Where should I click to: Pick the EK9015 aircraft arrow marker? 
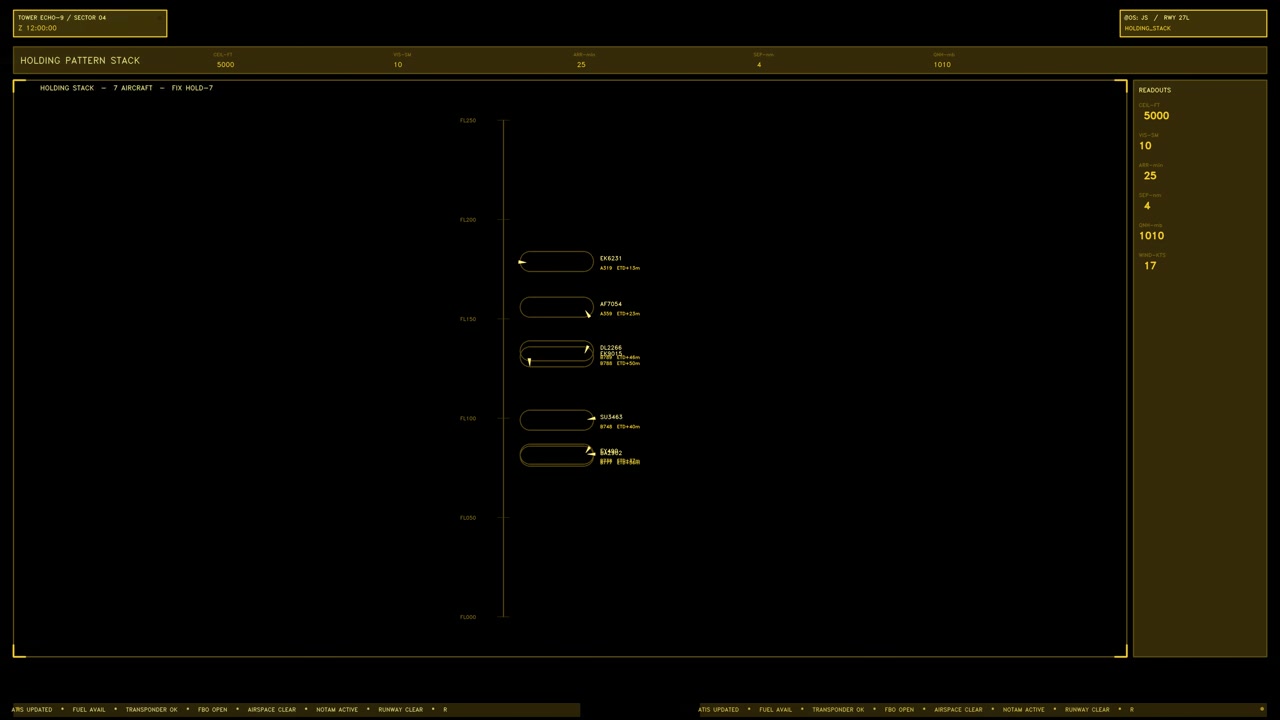click(x=529, y=361)
